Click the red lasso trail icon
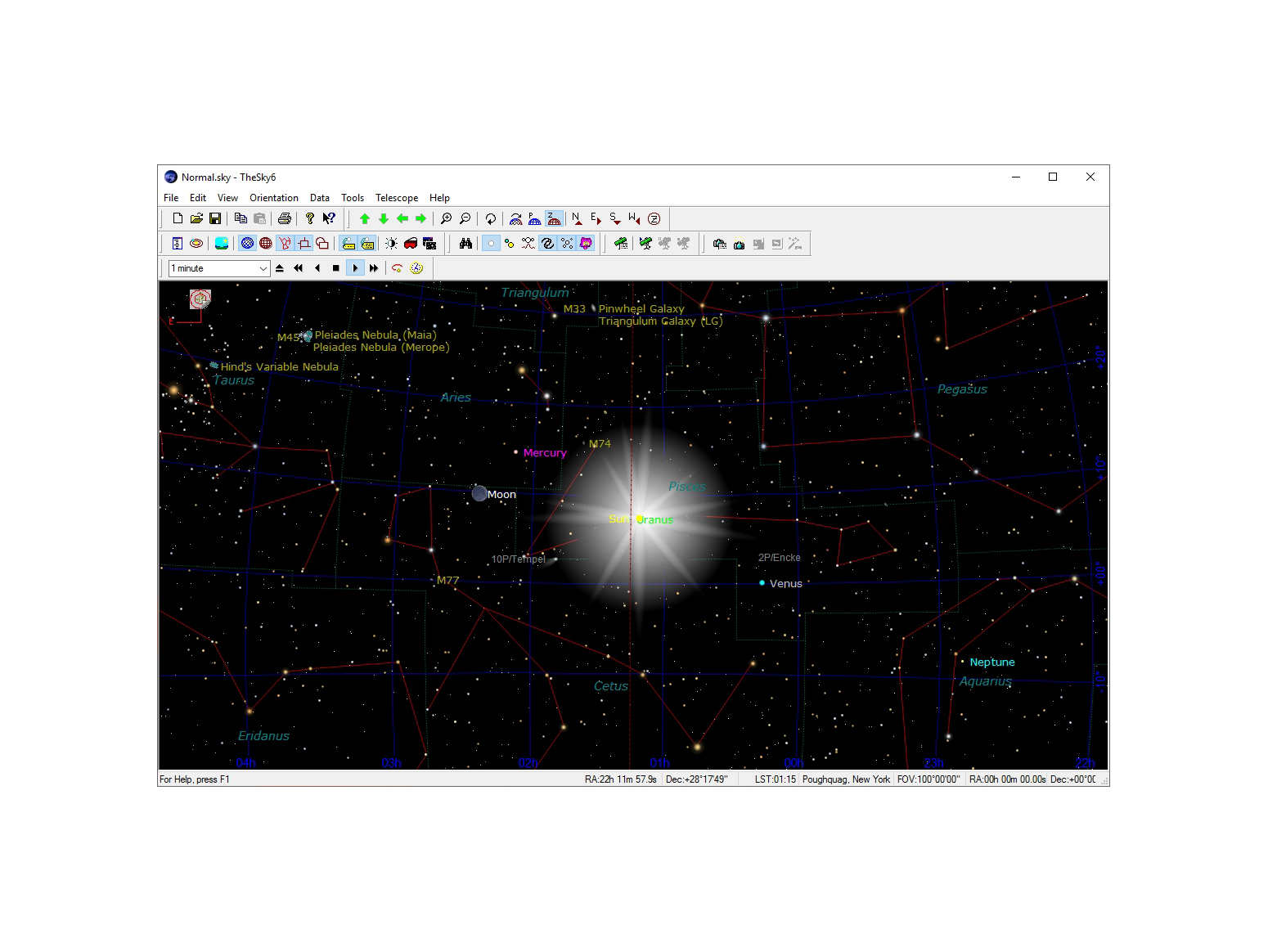The height and width of the screenshot is (952, 1268). tap(398, 268)
